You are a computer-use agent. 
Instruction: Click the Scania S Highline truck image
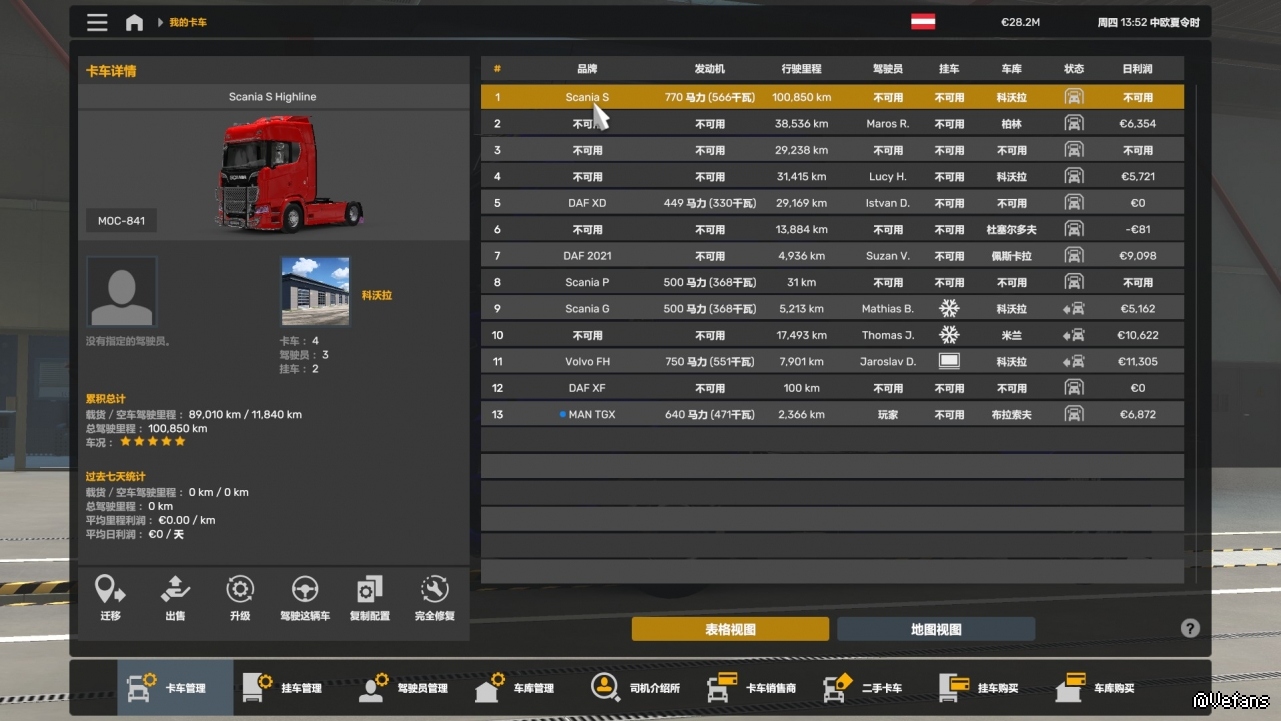pos(288,175)
